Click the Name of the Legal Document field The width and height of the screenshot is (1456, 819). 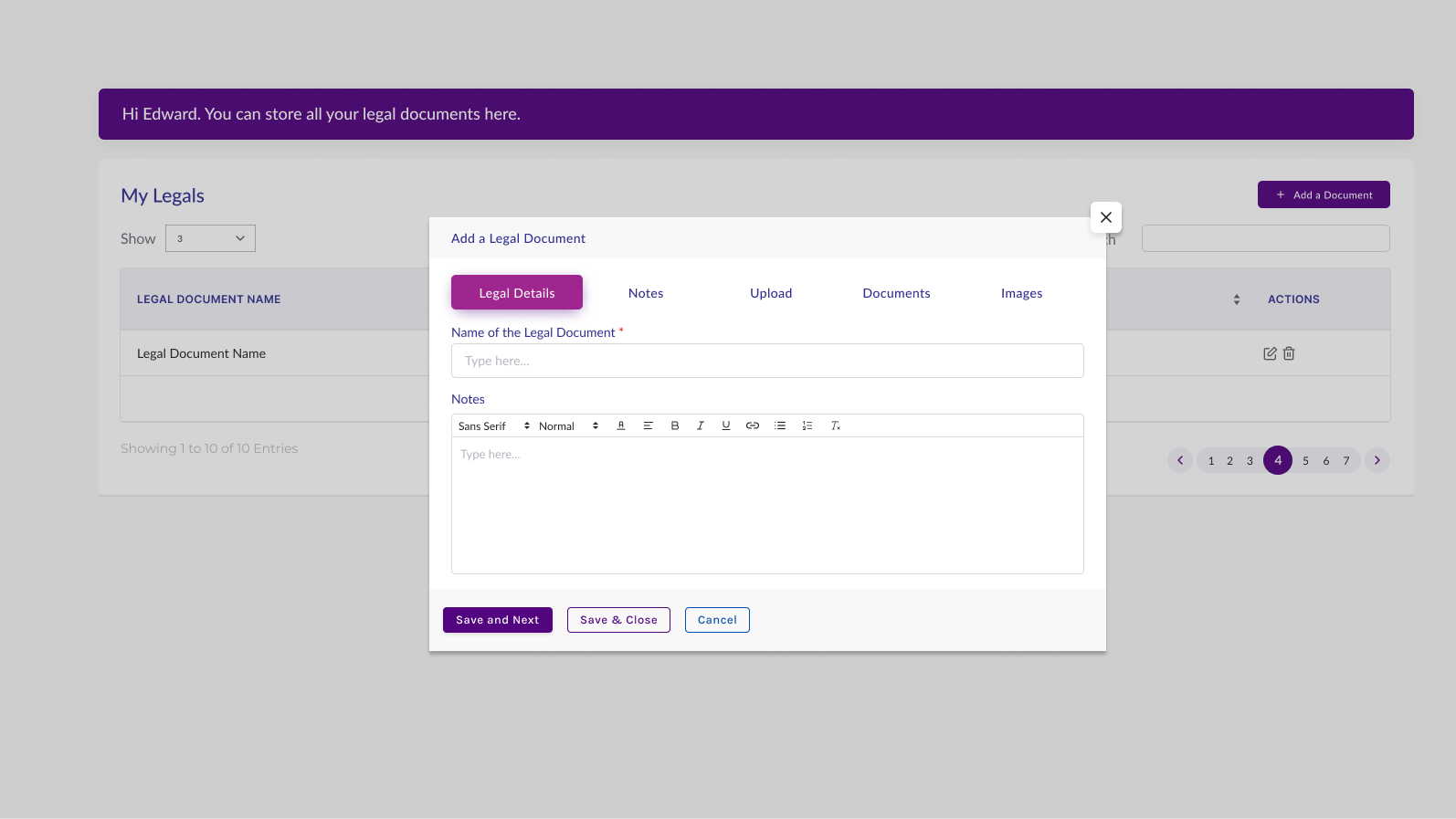pos(767,361)
